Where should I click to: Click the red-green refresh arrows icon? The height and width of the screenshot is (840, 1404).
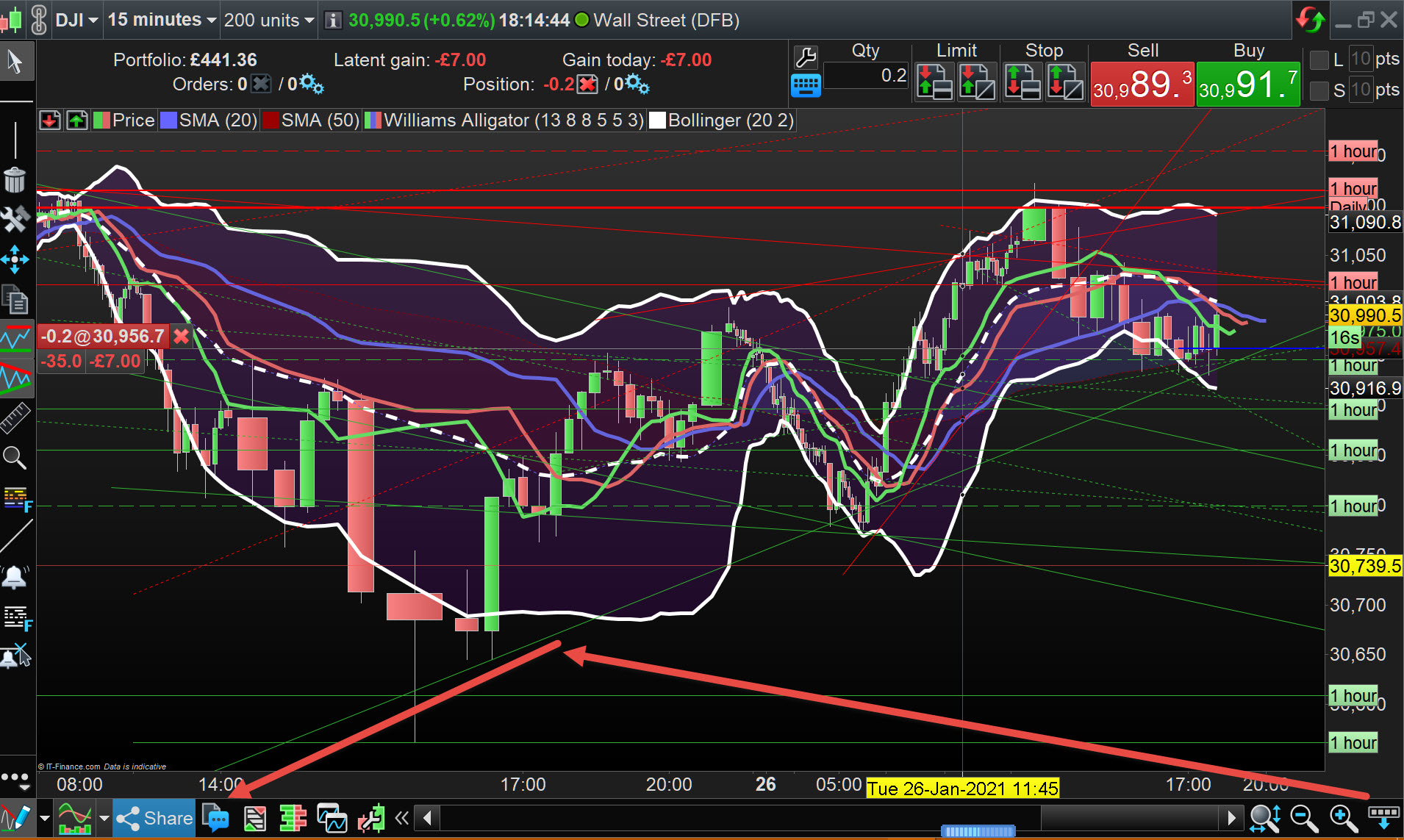click(x=1311, y=20)
